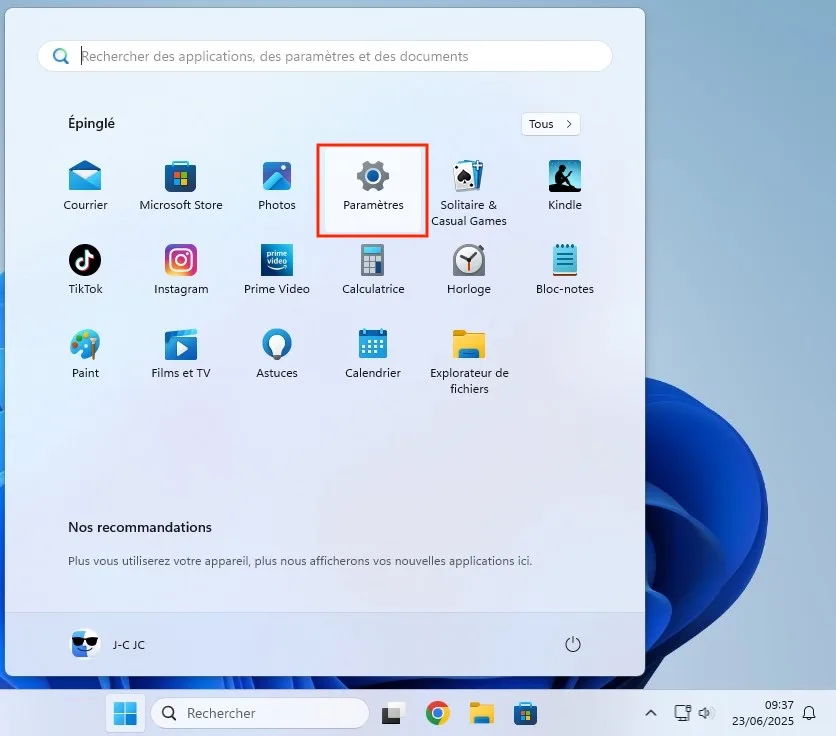Click the power button icon
The height and width of the screenshot is (736, 836).
pyautogui.click(x=573, y=644)
